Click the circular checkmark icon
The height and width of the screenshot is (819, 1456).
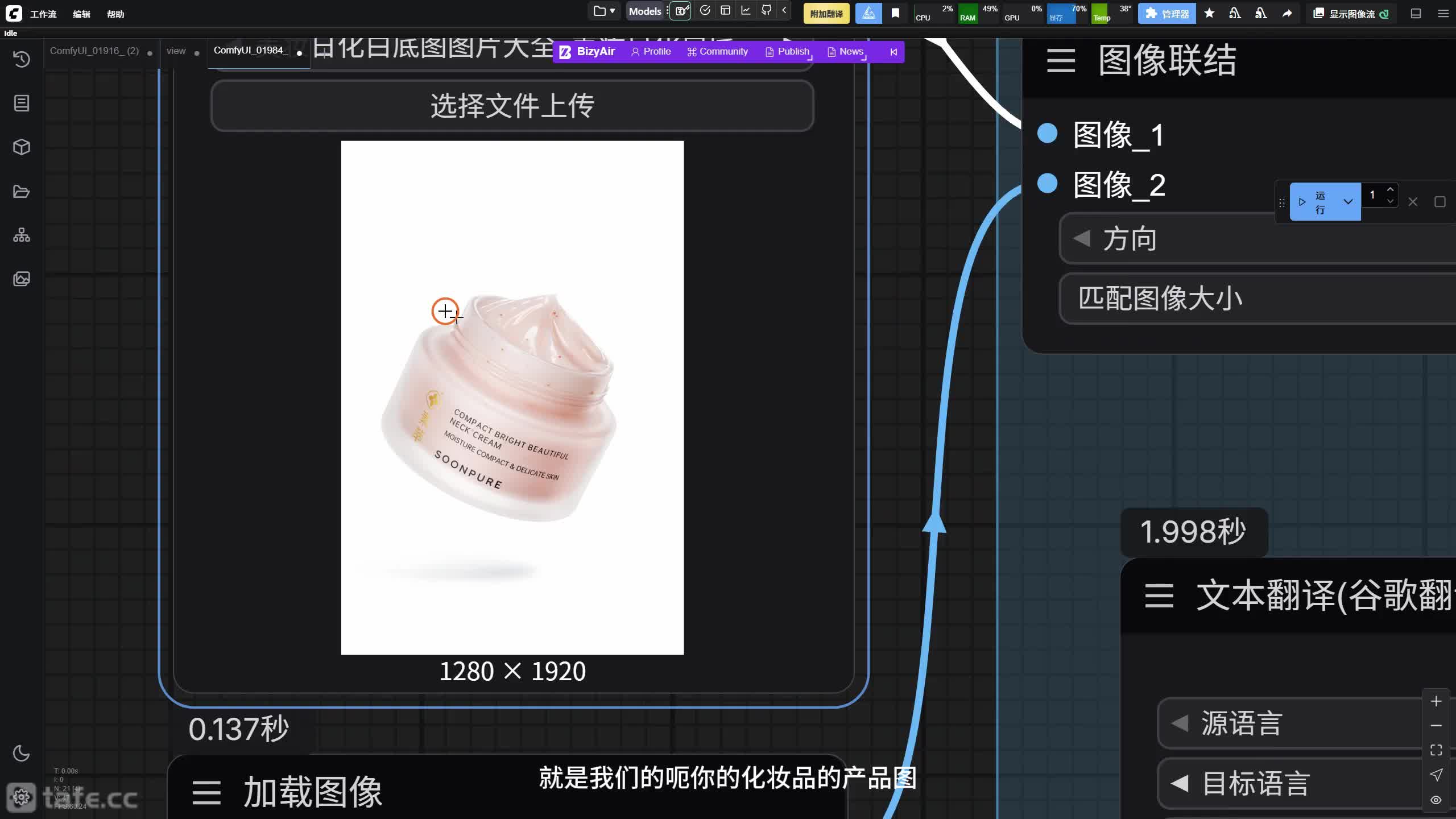coord(705,11)
